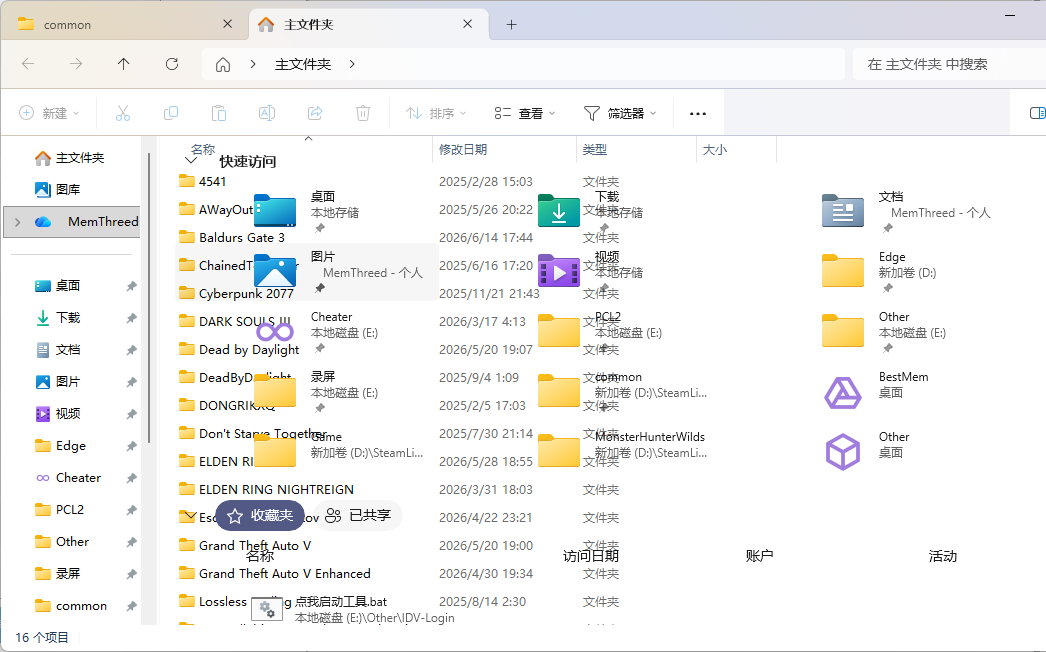This screenshot has width=1046, height=652.
Task: Click the 在 主文件夹 中搜索 search box
Action: click(x=949, y=64)
